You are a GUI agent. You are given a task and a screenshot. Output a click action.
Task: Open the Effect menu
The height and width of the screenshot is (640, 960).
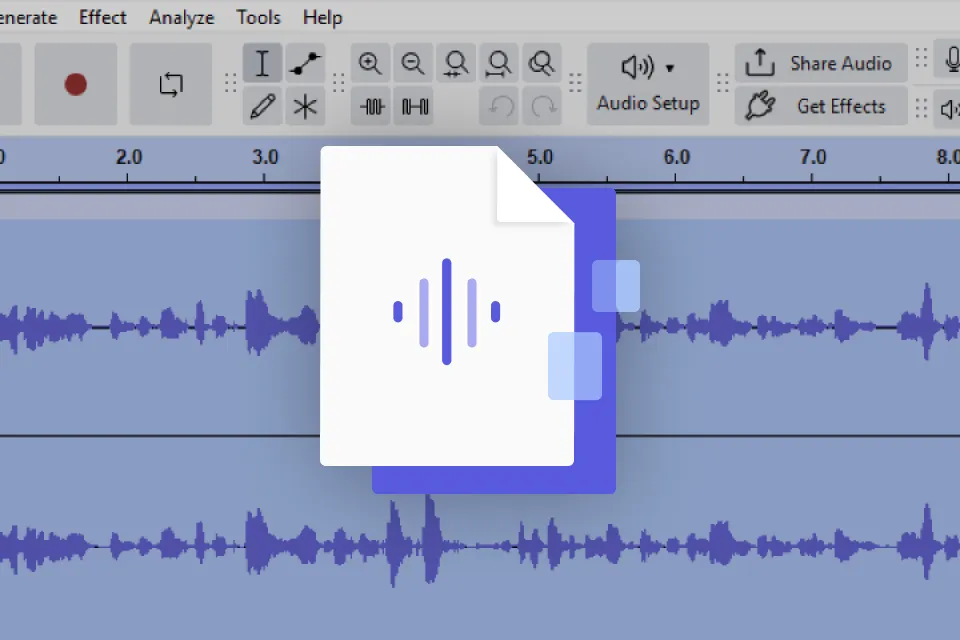(x=102, y=17)
